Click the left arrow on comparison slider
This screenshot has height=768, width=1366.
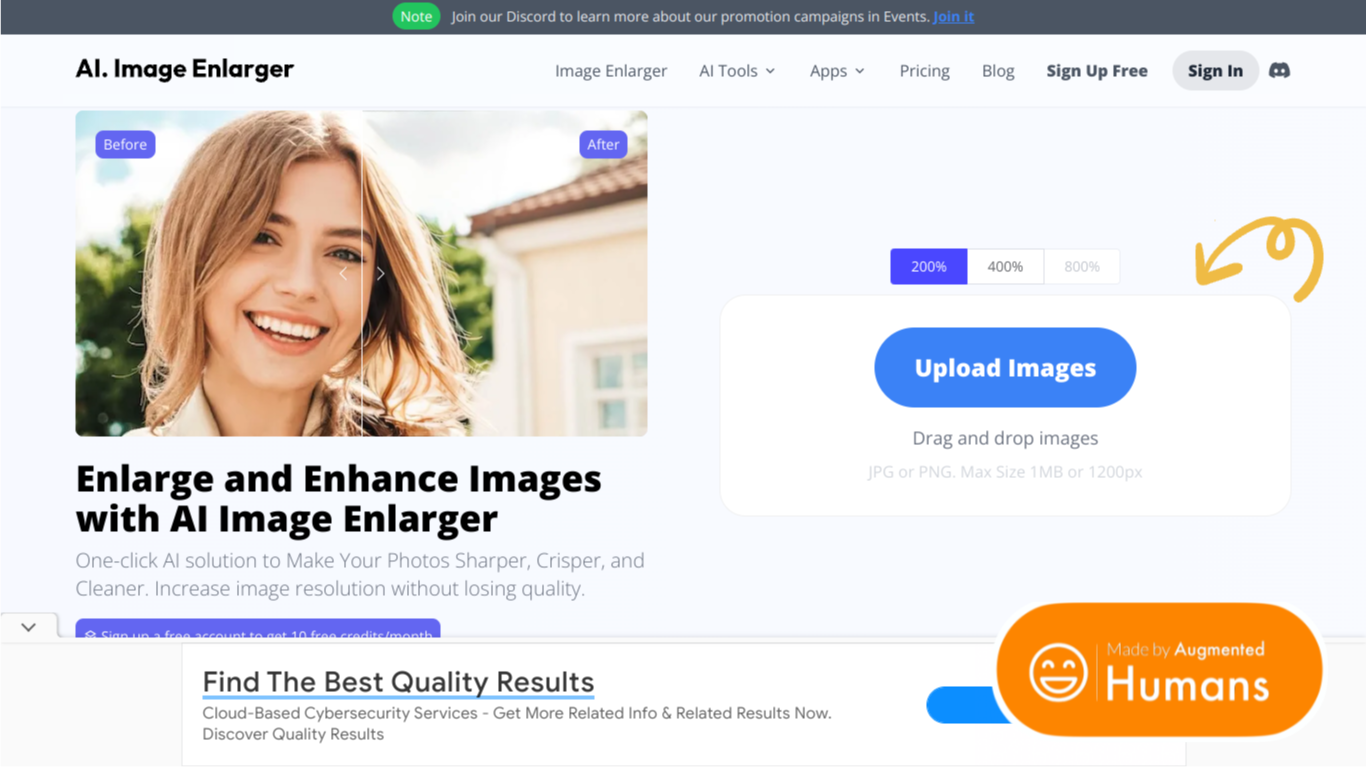[x=343, y=273]
